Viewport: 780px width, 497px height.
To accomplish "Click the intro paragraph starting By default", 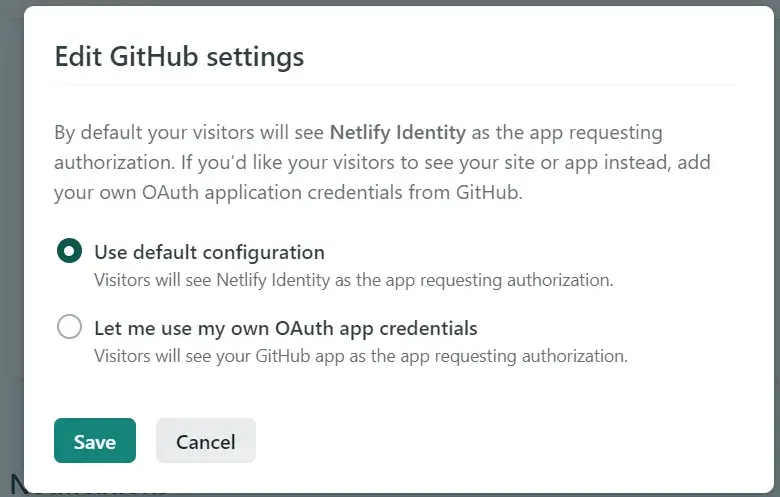I will [x=383, y=162].
